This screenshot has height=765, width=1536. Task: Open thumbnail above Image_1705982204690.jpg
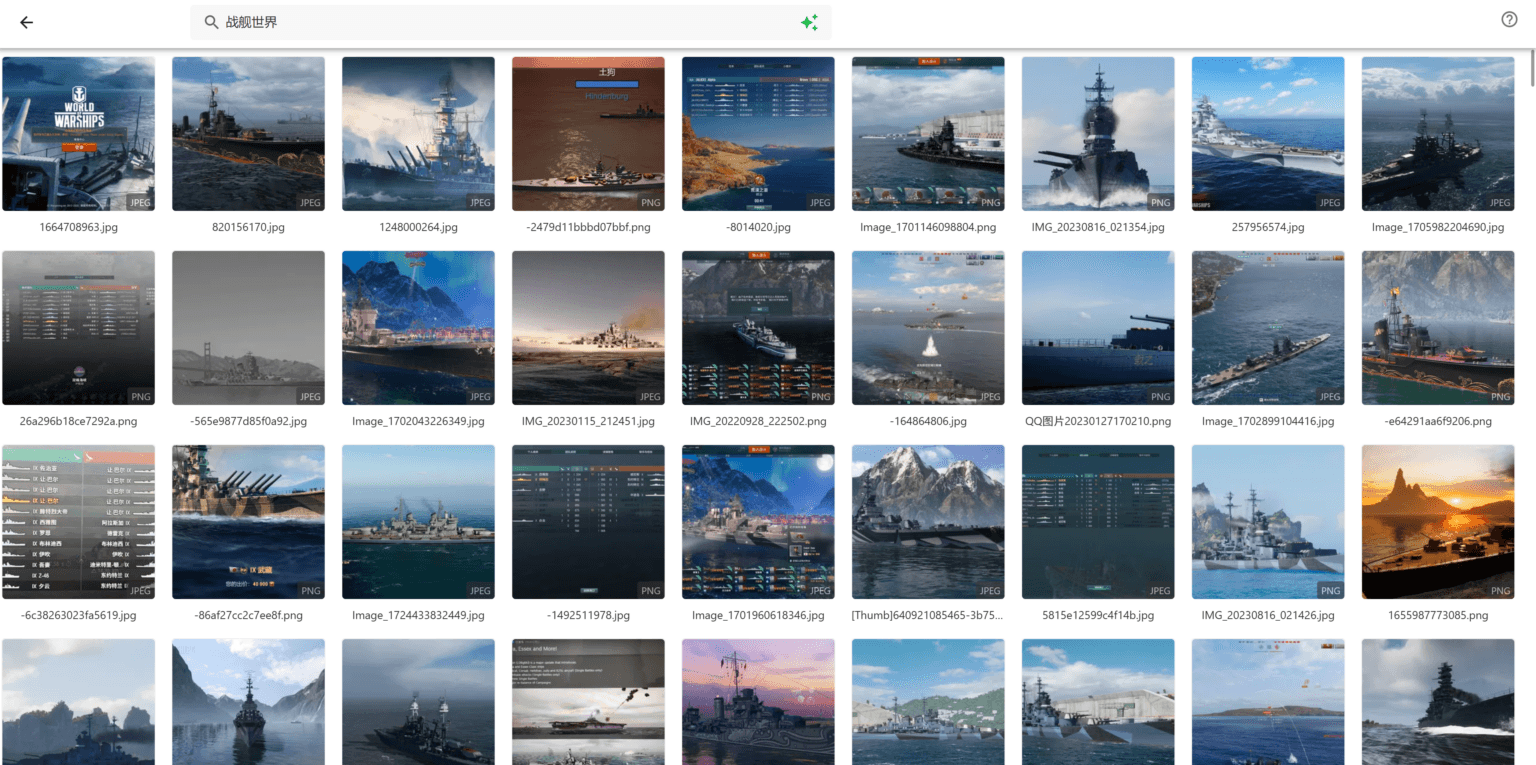tap(1438, 134)
